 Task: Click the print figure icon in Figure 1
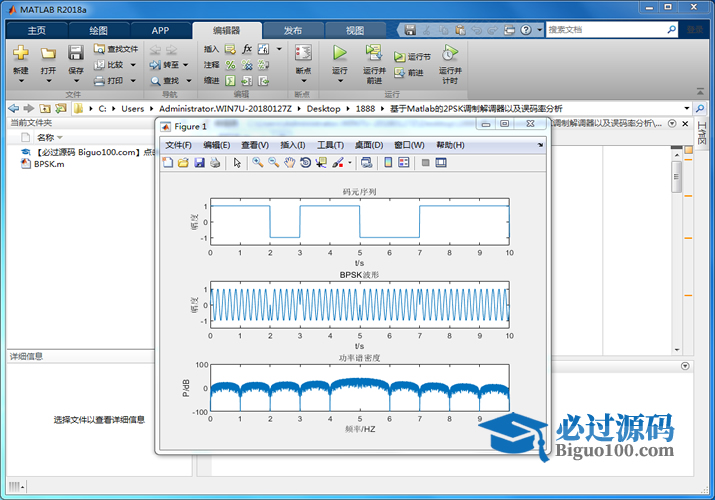tap(215, 162)
